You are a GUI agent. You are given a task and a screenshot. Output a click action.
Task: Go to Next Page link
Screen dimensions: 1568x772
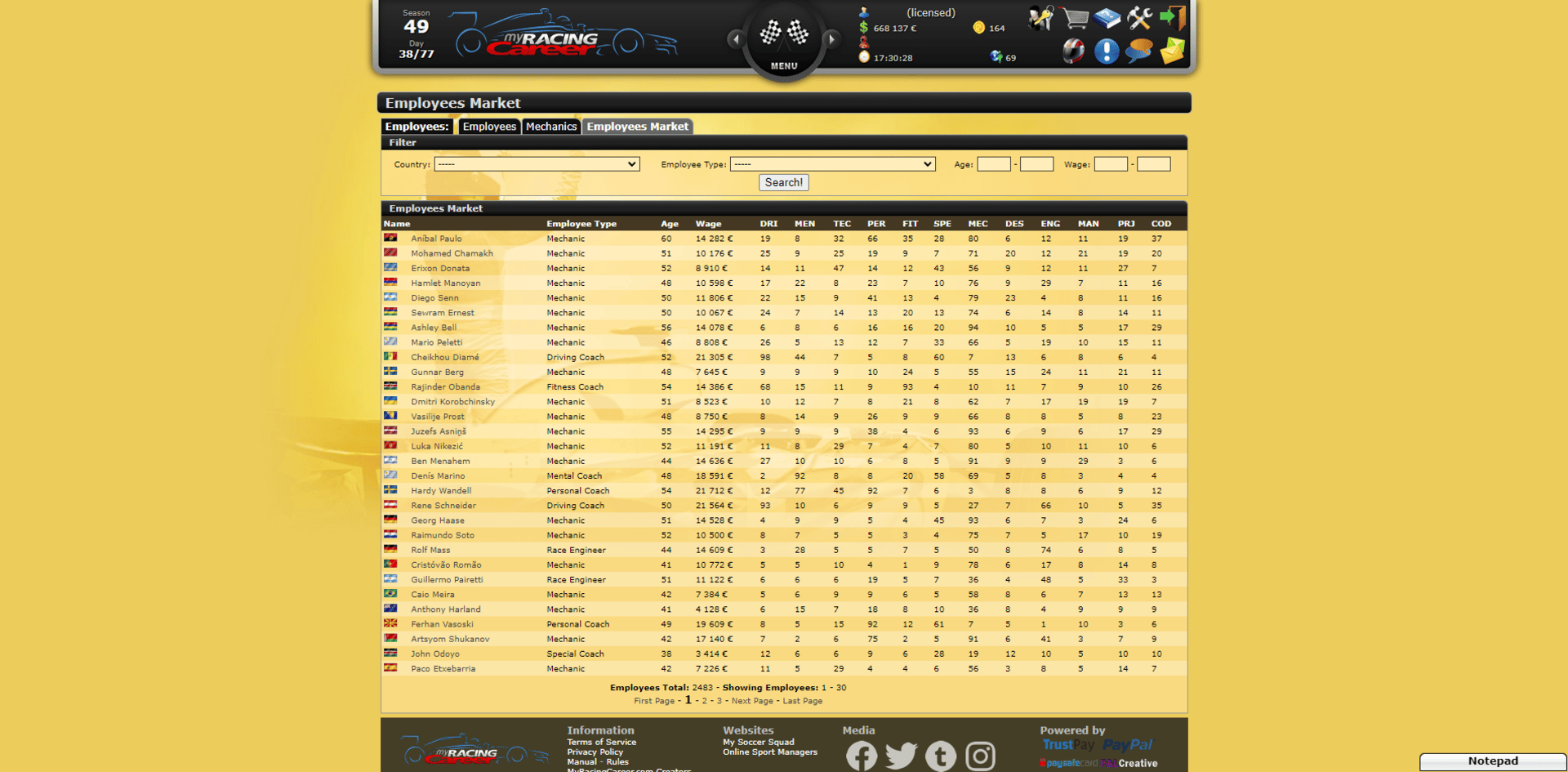coord(752,701)
